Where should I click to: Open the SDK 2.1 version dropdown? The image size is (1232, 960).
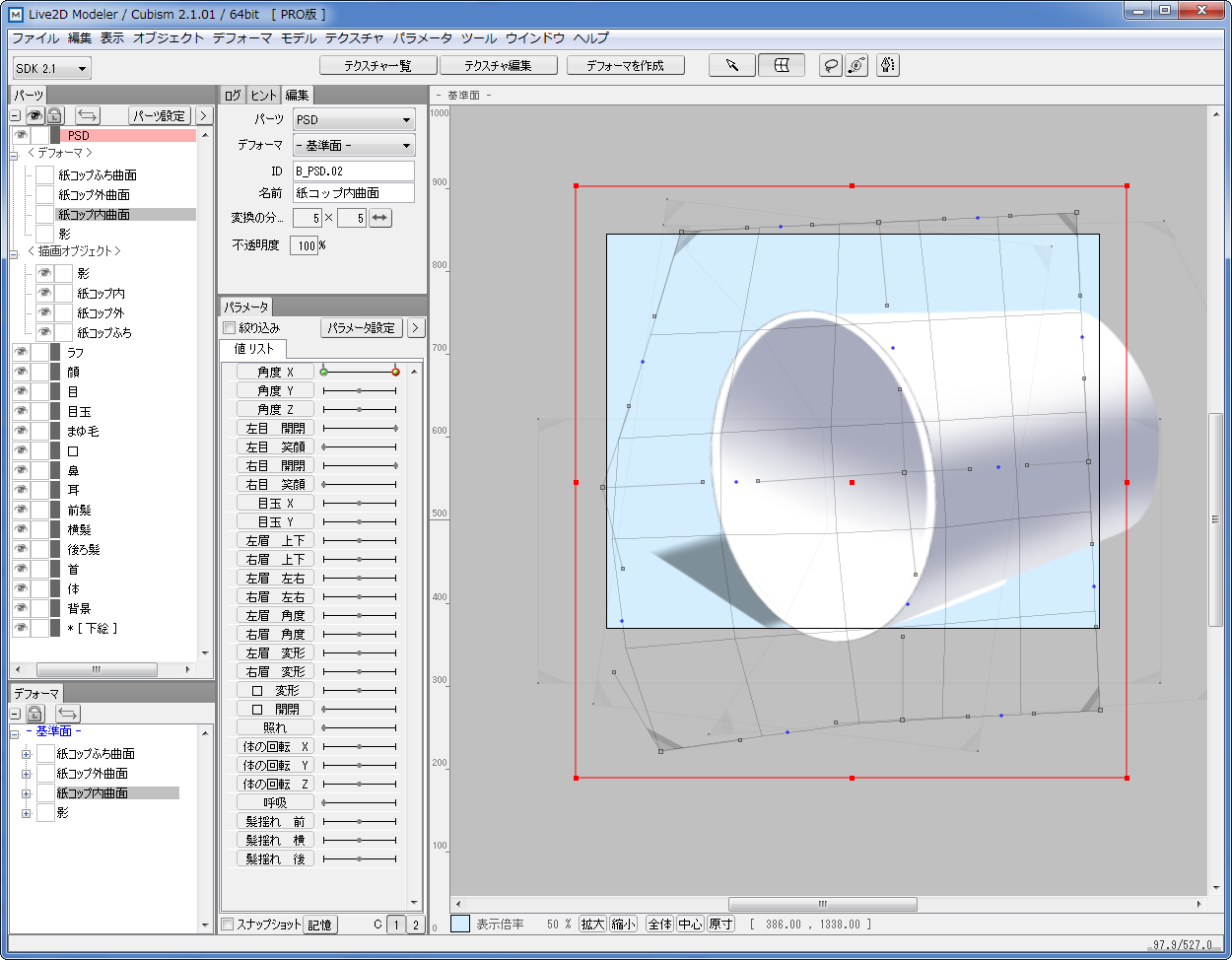[52, 68]
